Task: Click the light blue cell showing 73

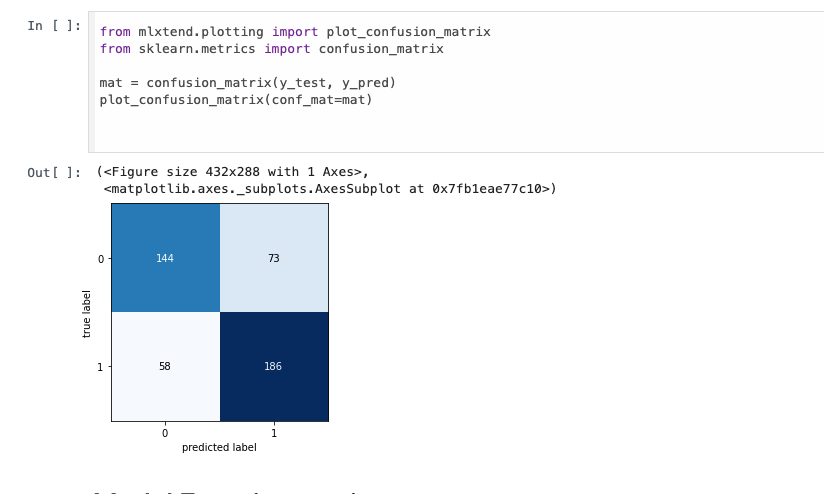Action: (x=274, y=258)
